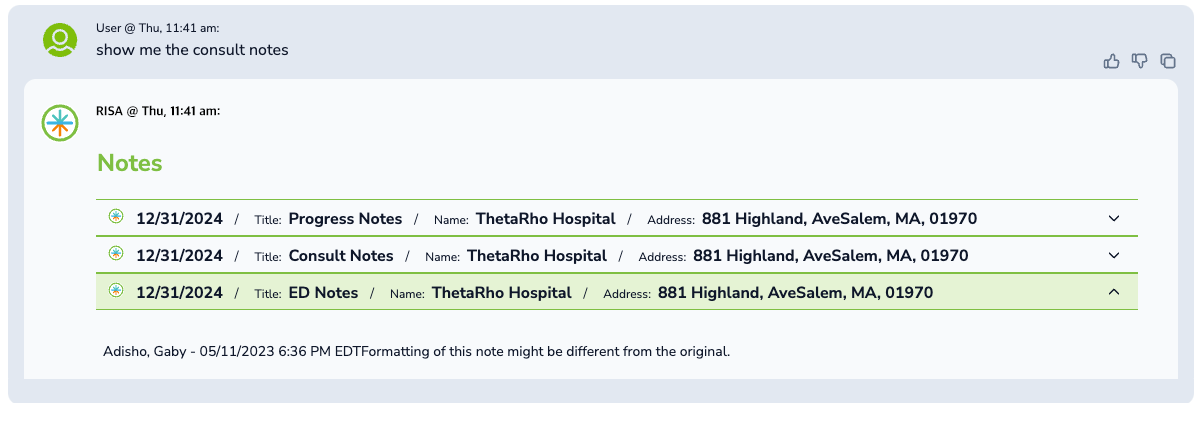Screen dimensions: 1203x421
Task: Copy the message with the copy icon
Action: pos(1167,62)
